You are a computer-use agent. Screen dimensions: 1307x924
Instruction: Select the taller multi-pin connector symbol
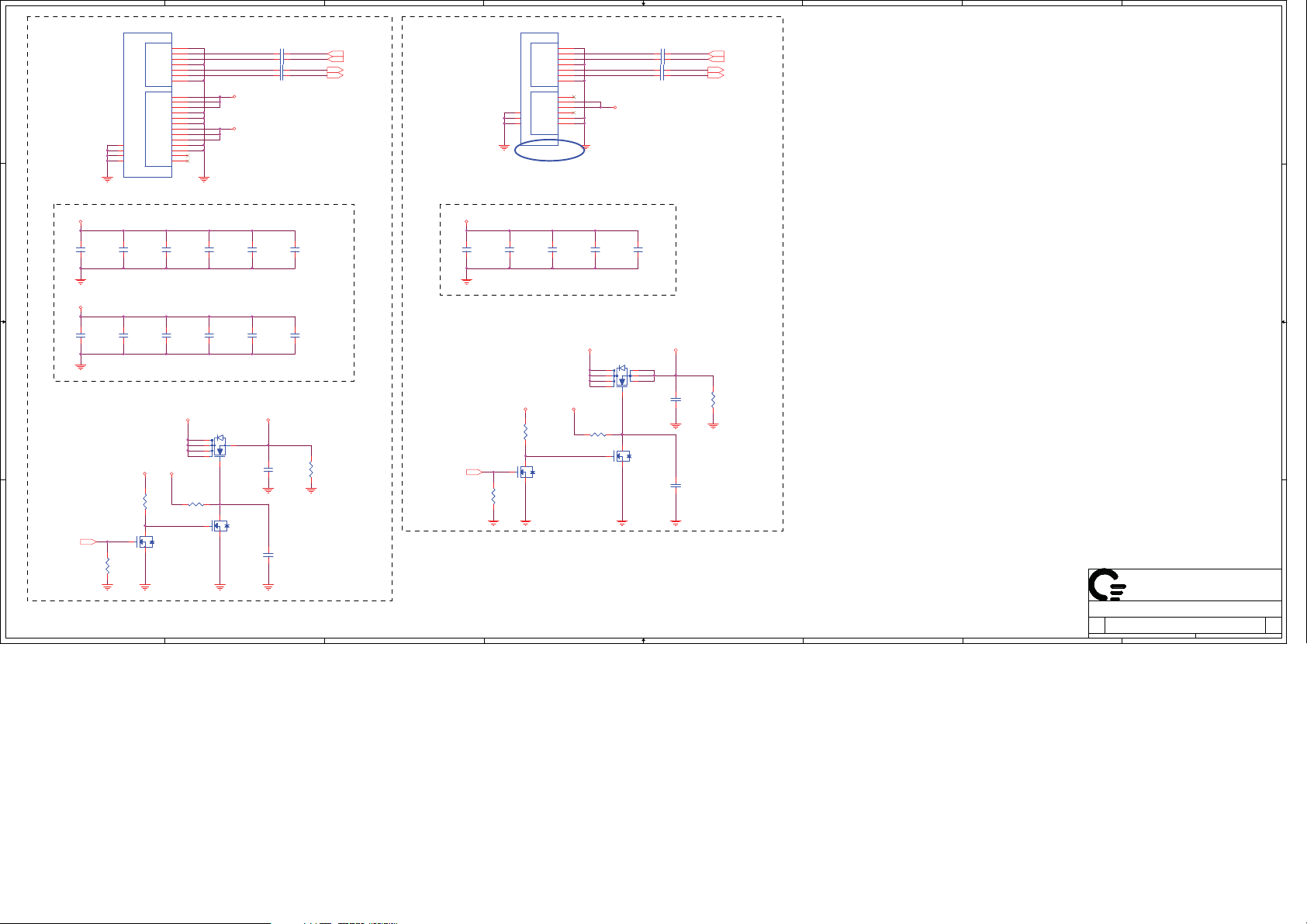click(148, 105)
